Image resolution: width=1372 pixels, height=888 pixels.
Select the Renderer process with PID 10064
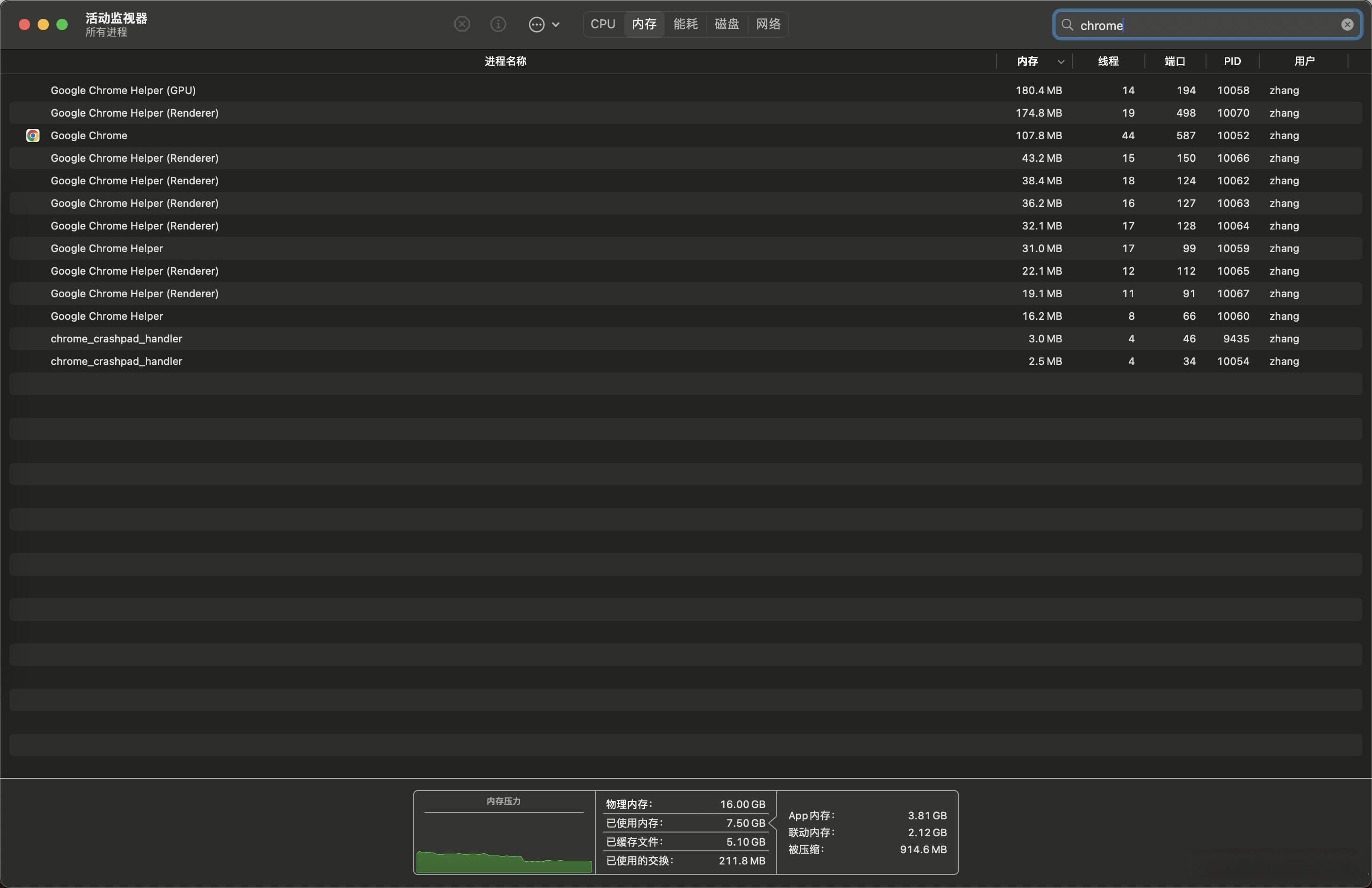coord(686,225)
